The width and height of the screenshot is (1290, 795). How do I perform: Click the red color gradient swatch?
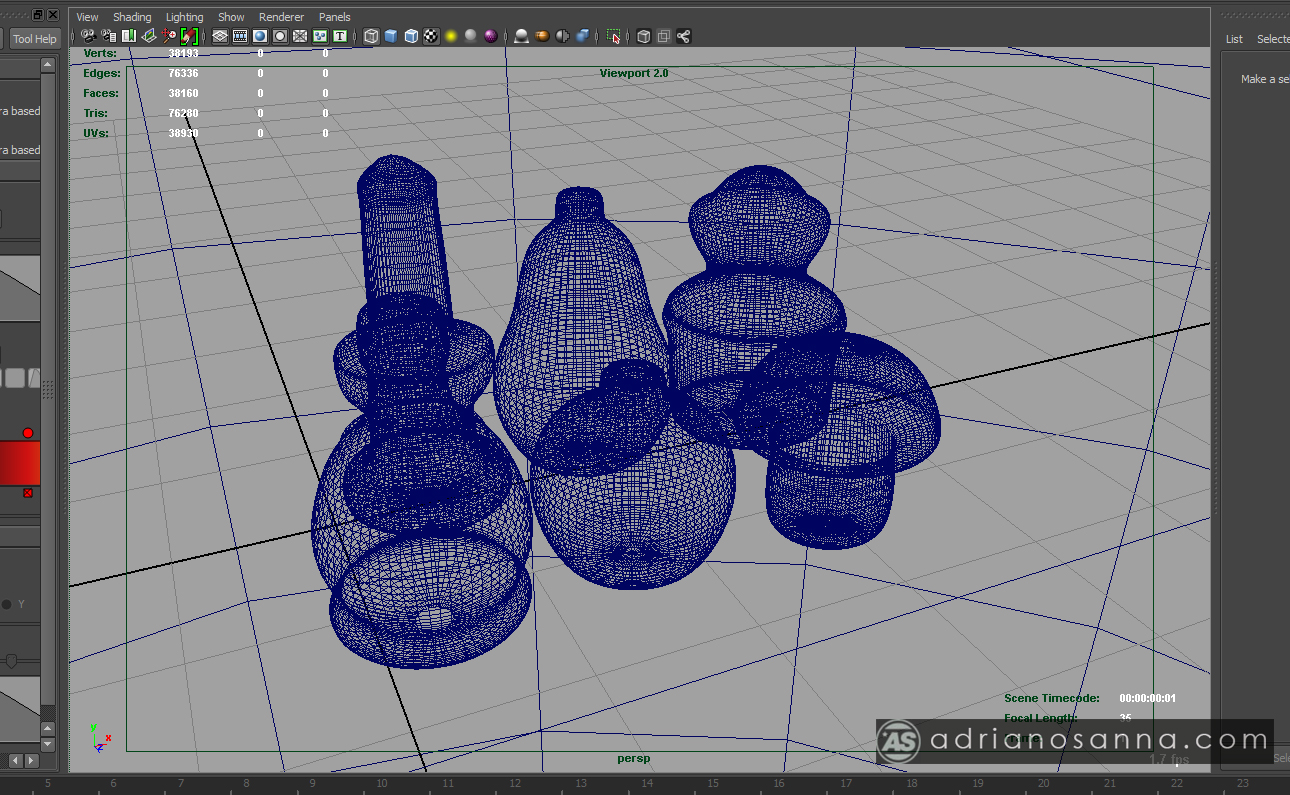coord(20,463)
